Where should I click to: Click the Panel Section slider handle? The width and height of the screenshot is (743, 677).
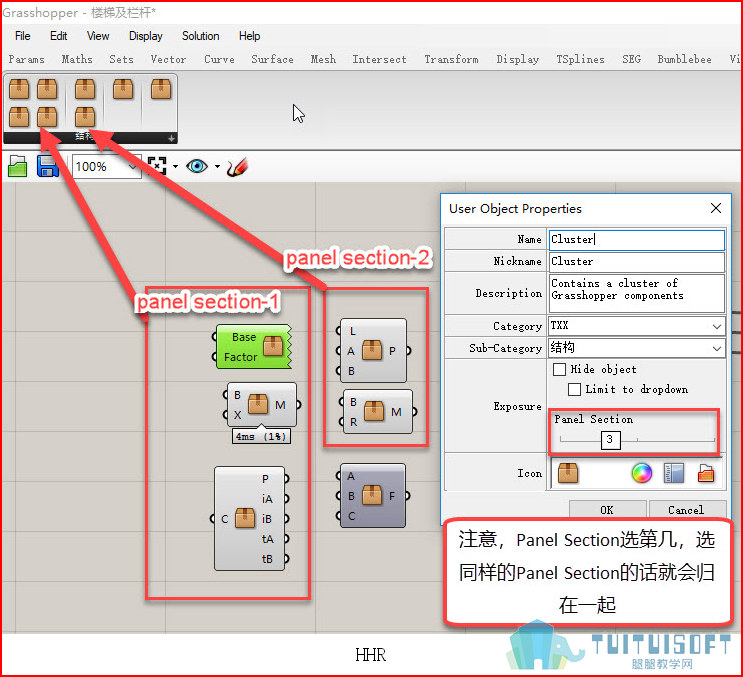[x=610, y=440]
